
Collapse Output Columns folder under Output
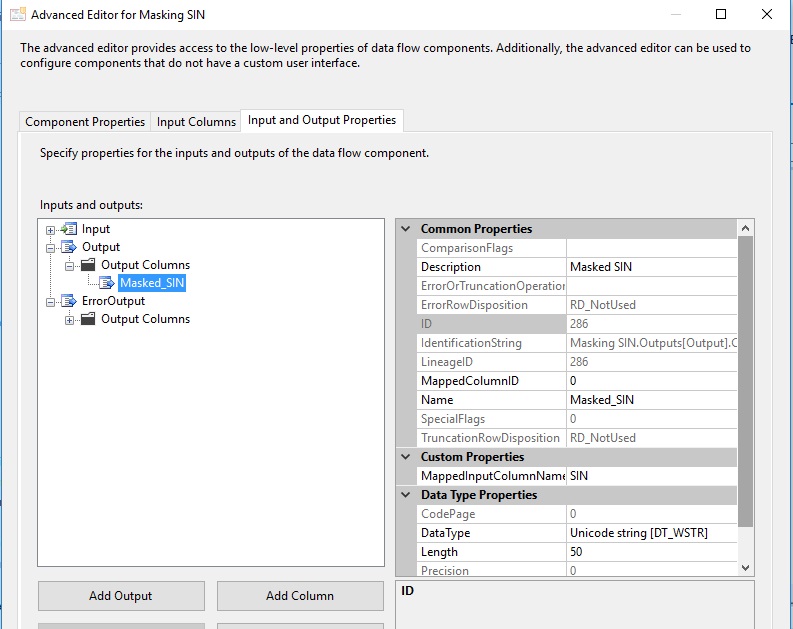[69, 266]
